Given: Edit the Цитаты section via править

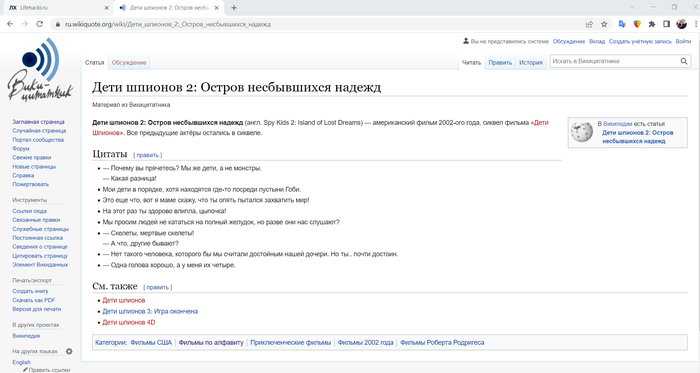Looking at the screenshot, I should pyautogui.click(x=148, y=155).
